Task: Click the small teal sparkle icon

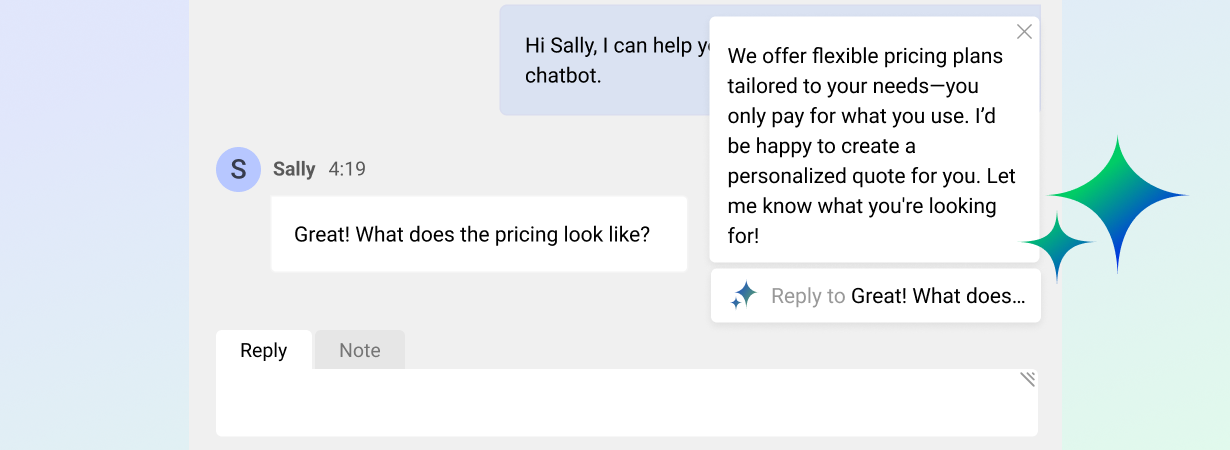Action: click(1057, 246)
